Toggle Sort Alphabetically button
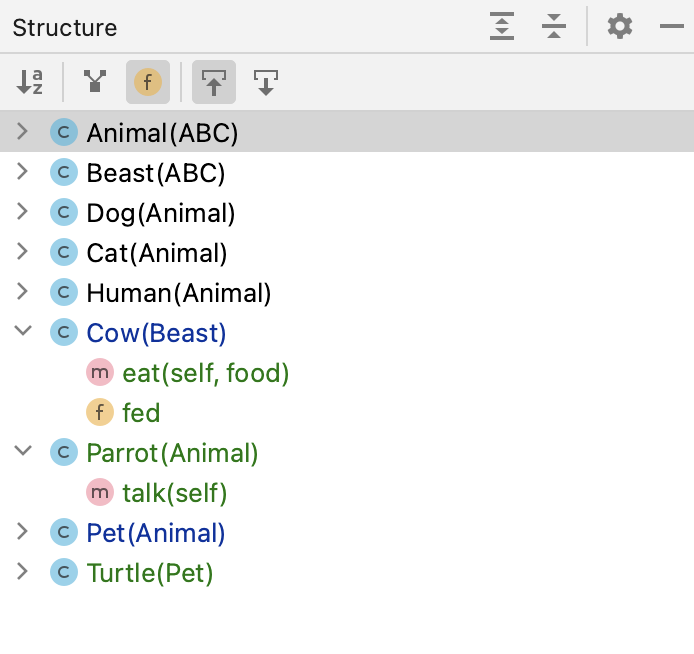 point(30,82)
